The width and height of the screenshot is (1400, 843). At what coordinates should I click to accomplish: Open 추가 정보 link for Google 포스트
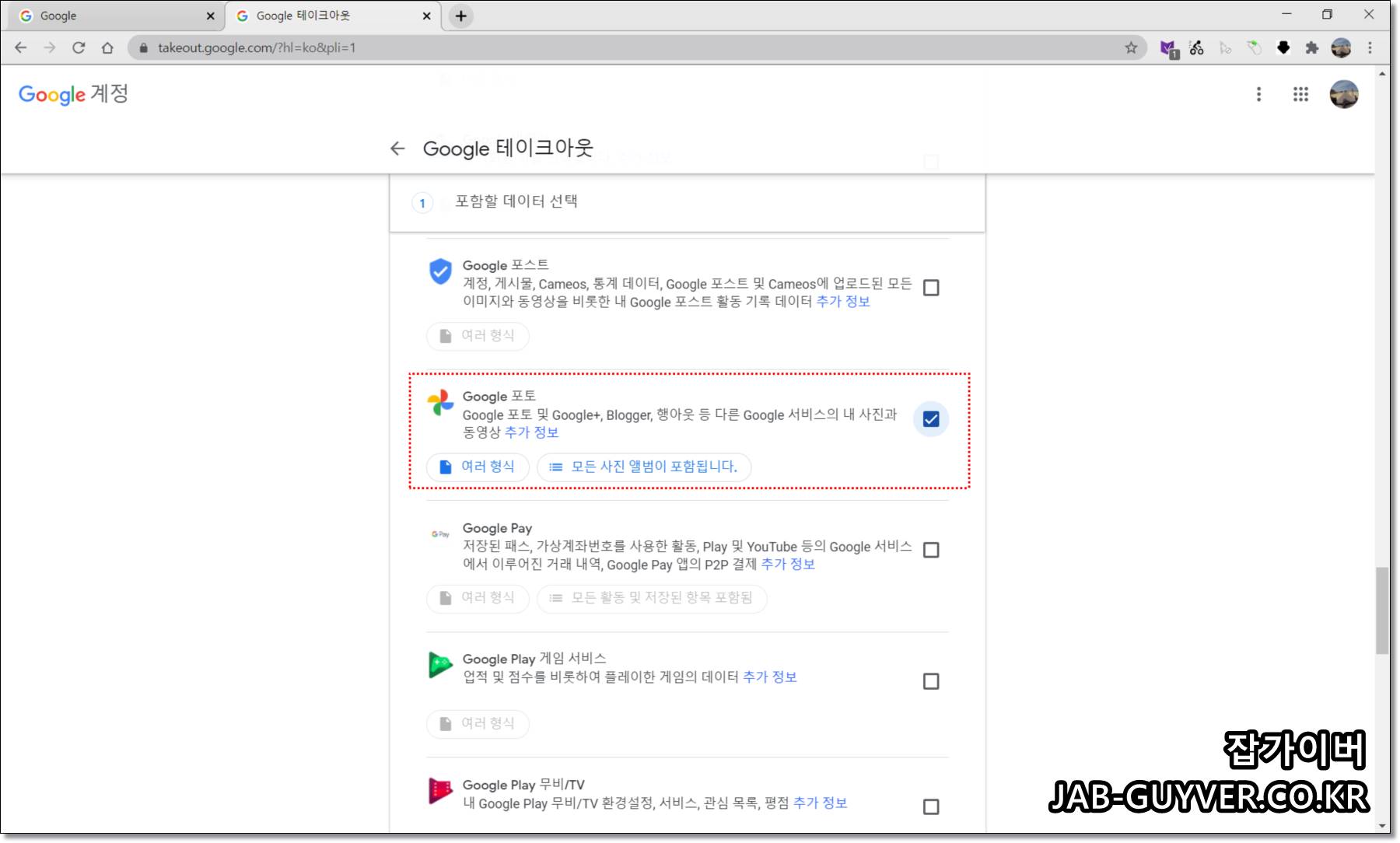843,302
